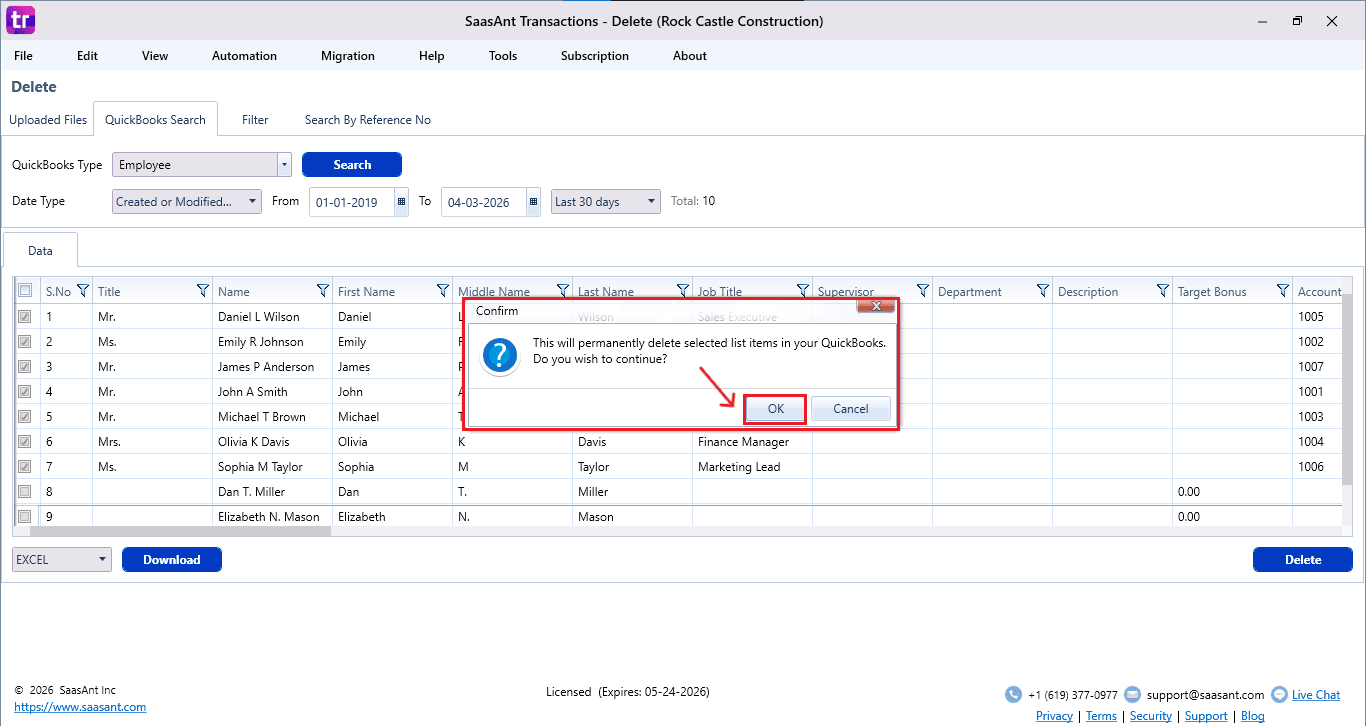This screenshot has height=726, width=1366.
Task: Open the Automation menu
Action: point(244,56)
